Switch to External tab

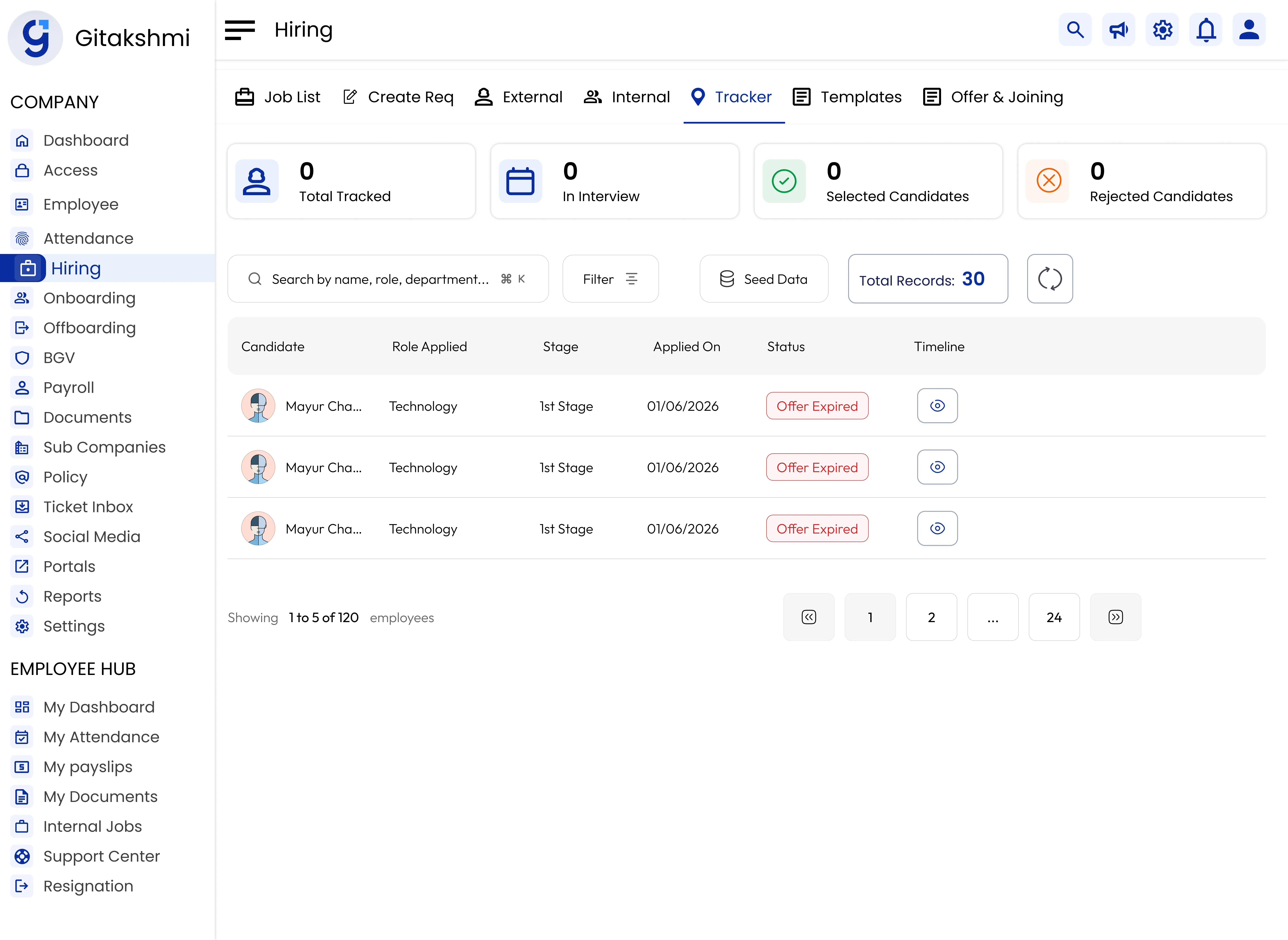point(518,97)
